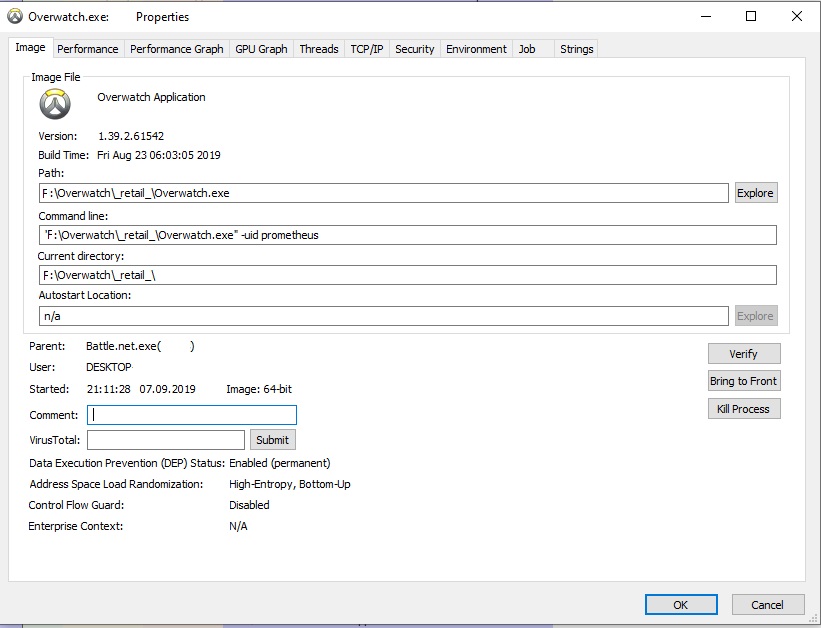
Task: Click the Overwatch Application description text
Action: click(151, 97)
